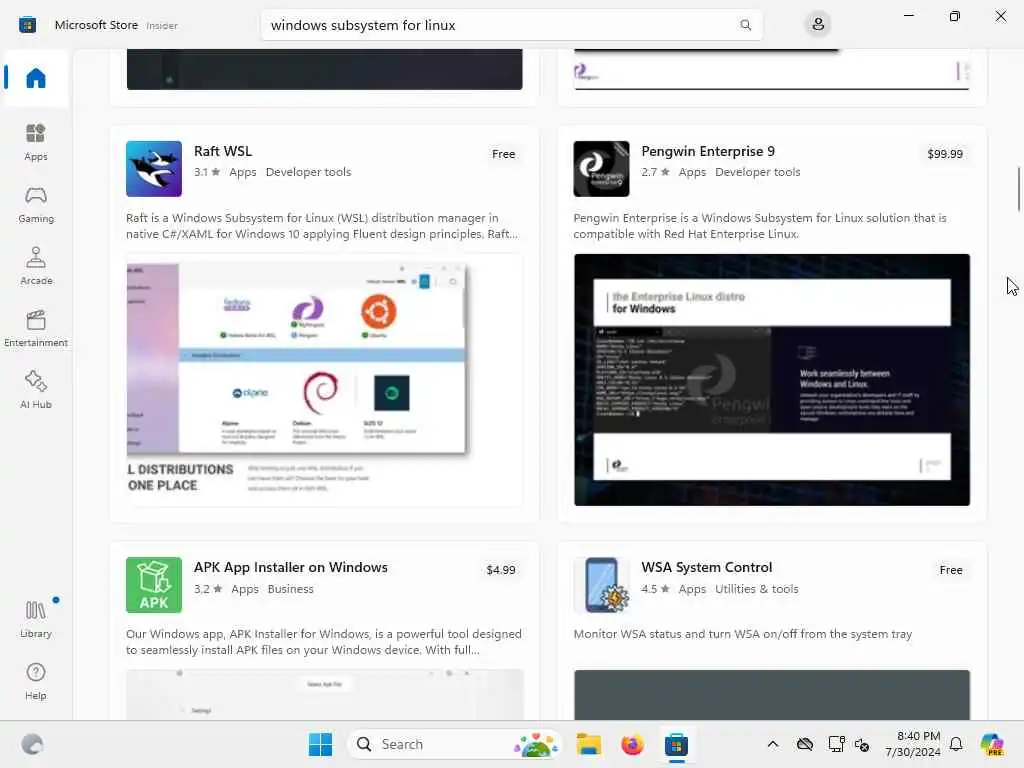Open File Explorer from taskbar
1024x768 pixels.
[x=588, y=744]
